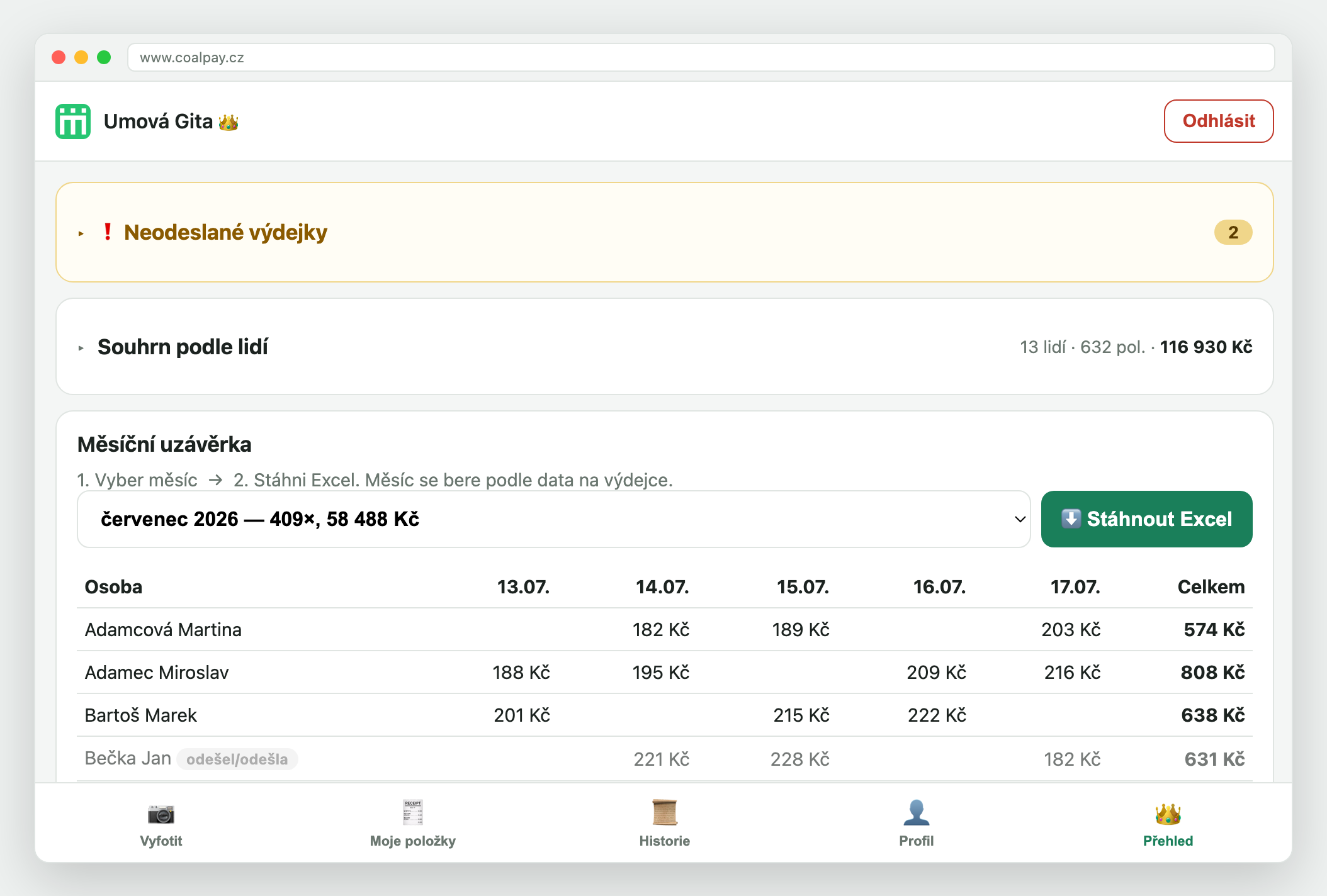
Task: Click the crown icon next to Umová Gita
Action: coord(229,122)
